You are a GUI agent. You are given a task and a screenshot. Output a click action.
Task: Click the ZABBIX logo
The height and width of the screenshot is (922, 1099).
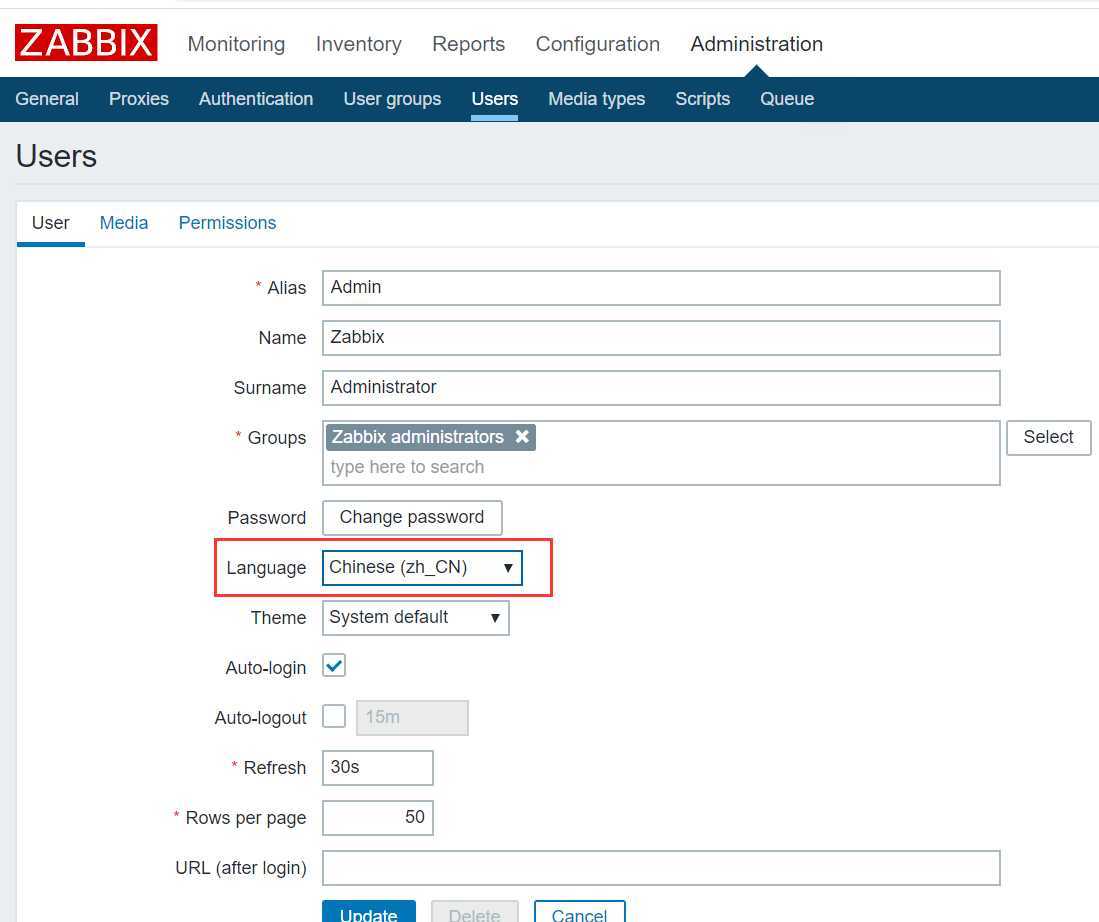(x=86, y=43)
